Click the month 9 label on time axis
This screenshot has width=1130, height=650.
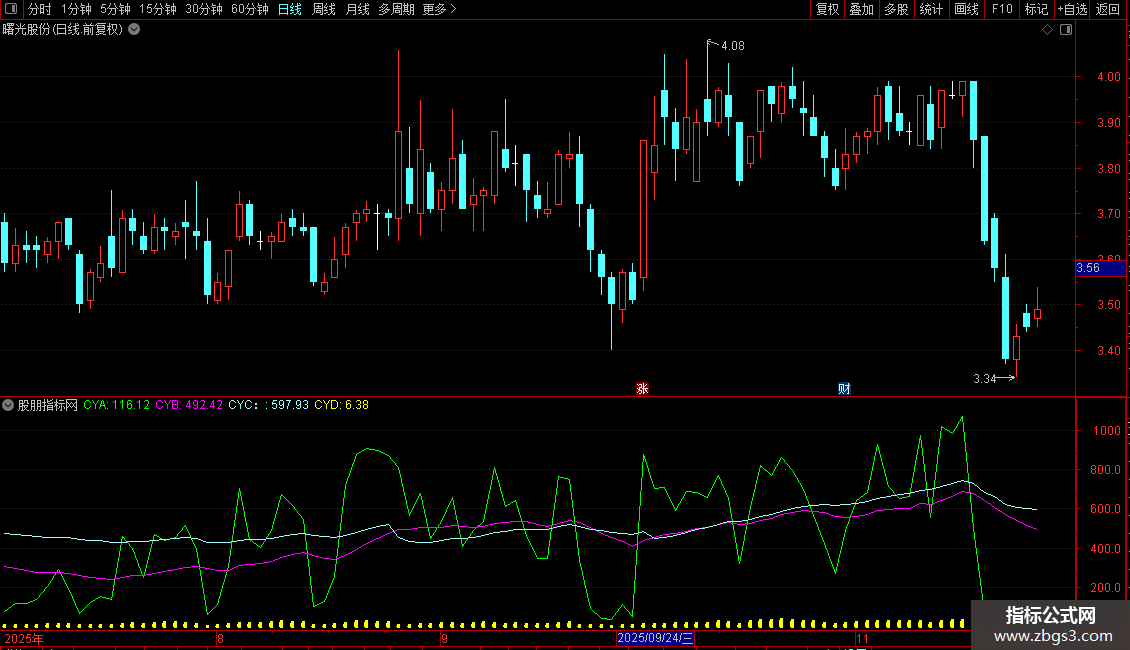tap(445, 638)
